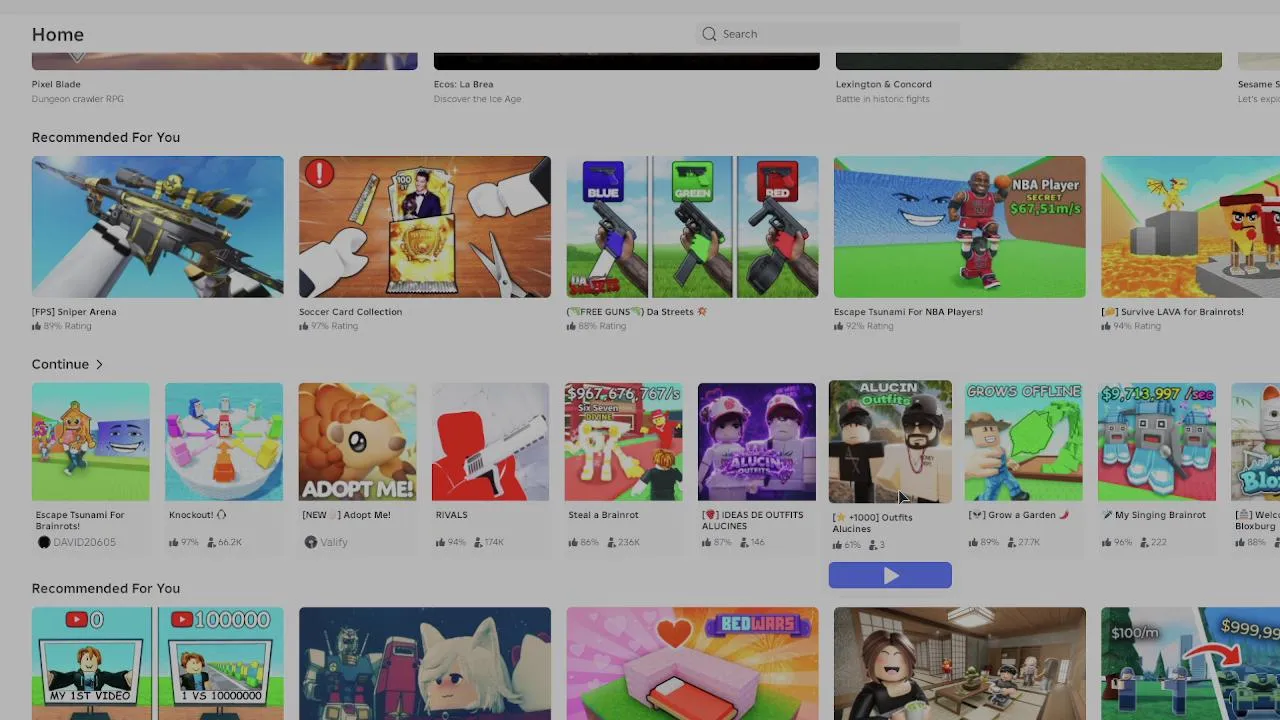Click the DAVID20605 avatar icon

point(44,542)
